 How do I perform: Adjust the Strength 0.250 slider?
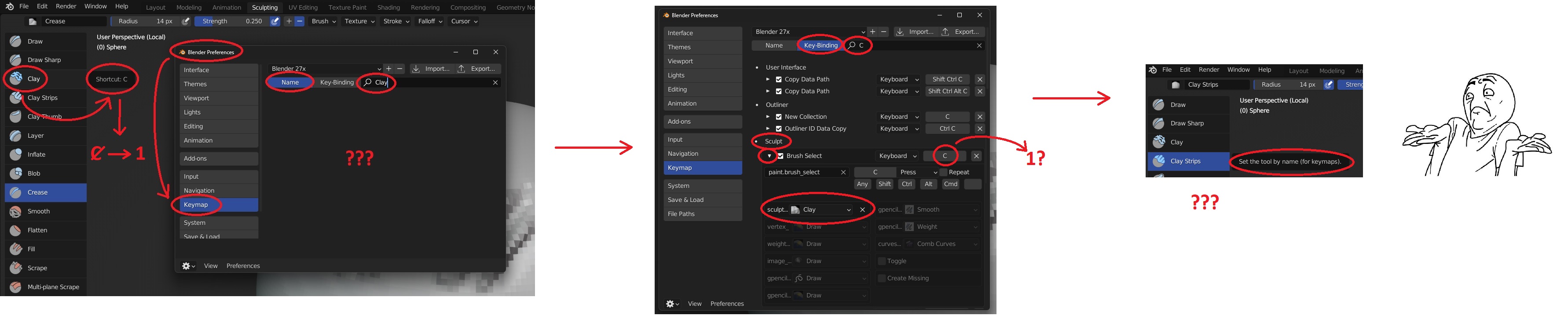click(231, 21)
